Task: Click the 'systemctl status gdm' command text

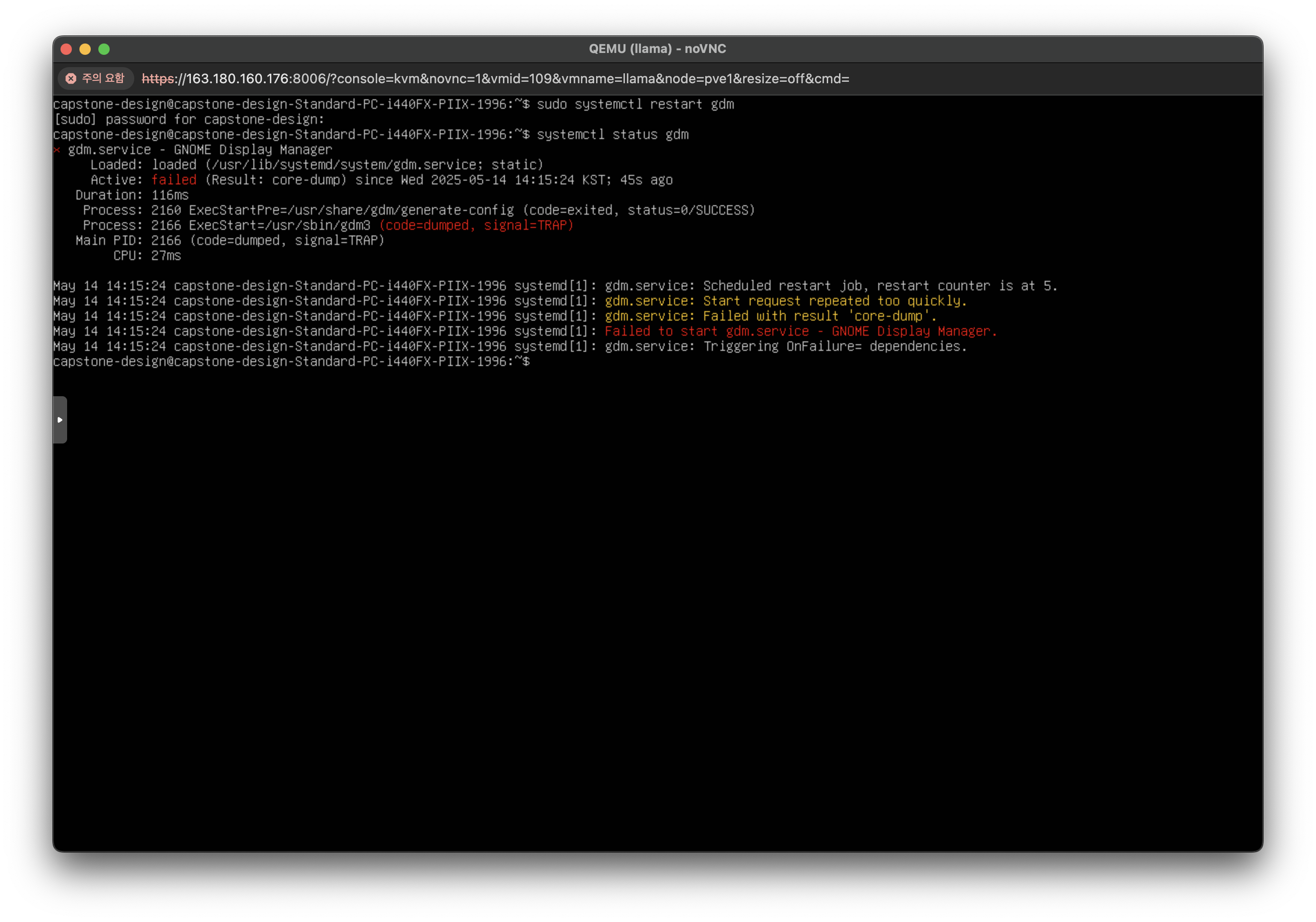Action: pyautogui.click(x=612, y=135)
